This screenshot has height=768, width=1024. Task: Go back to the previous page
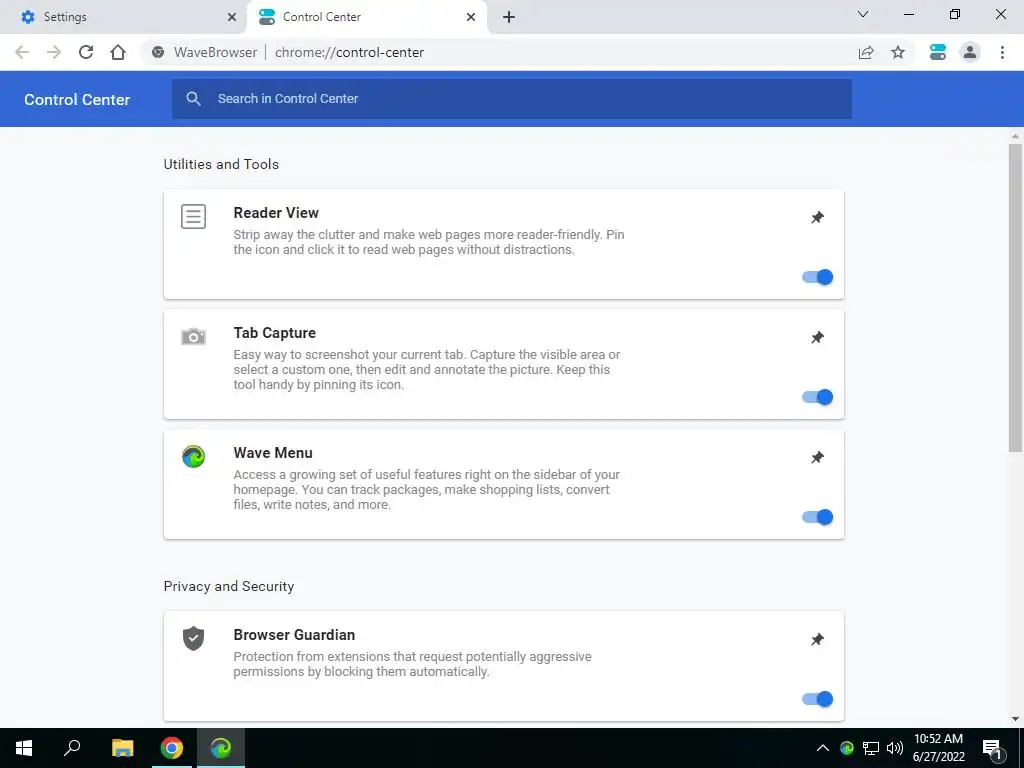point(22,52)
